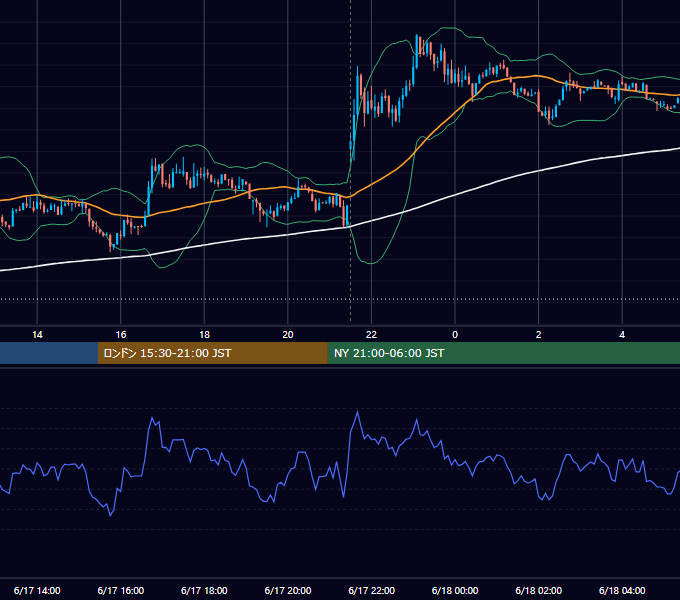Click the 16 hour axis label
680x600 pixels.
click(x=121, y=335)
